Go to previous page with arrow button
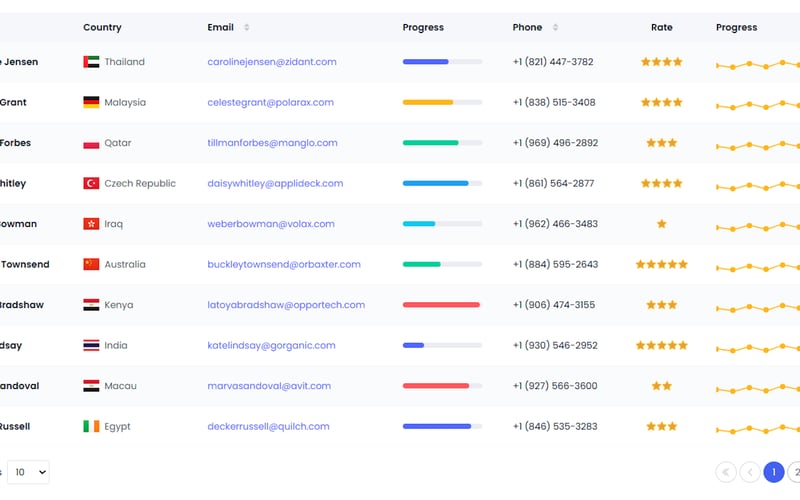Viewport: 800px width, 500px height. click(750, 472)
